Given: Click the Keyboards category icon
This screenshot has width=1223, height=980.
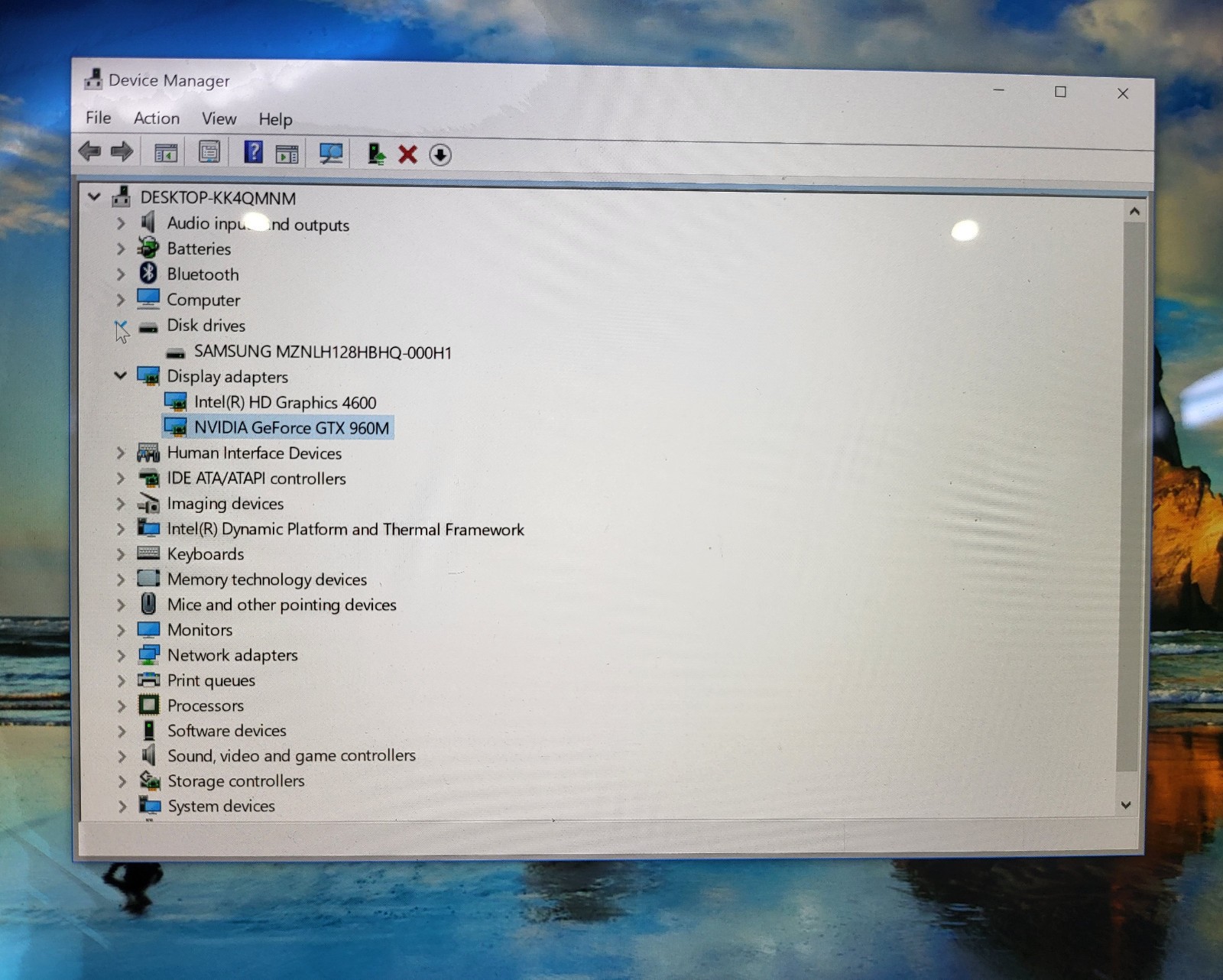Looking at the screenshot, I should click(148, 553).
